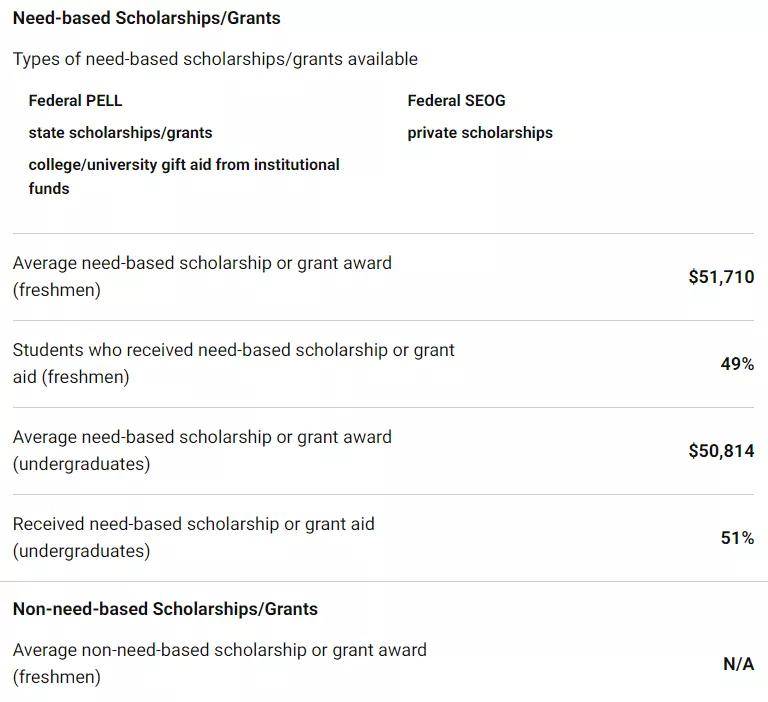This screenshot has height=702, width=768.
Task: Click the Non-need-based Scholarships/Grants heading
Action: 165,609
